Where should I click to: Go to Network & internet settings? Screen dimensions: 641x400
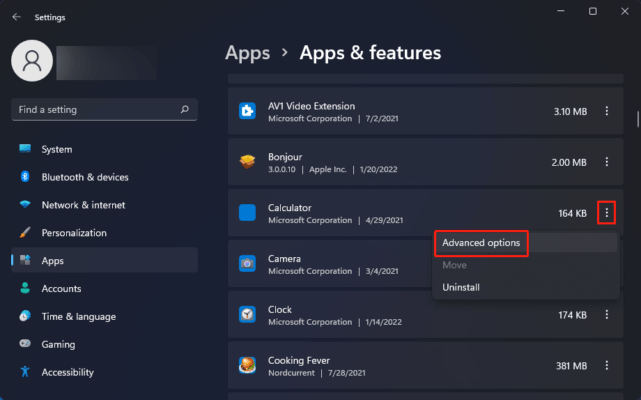pos(105,204)
